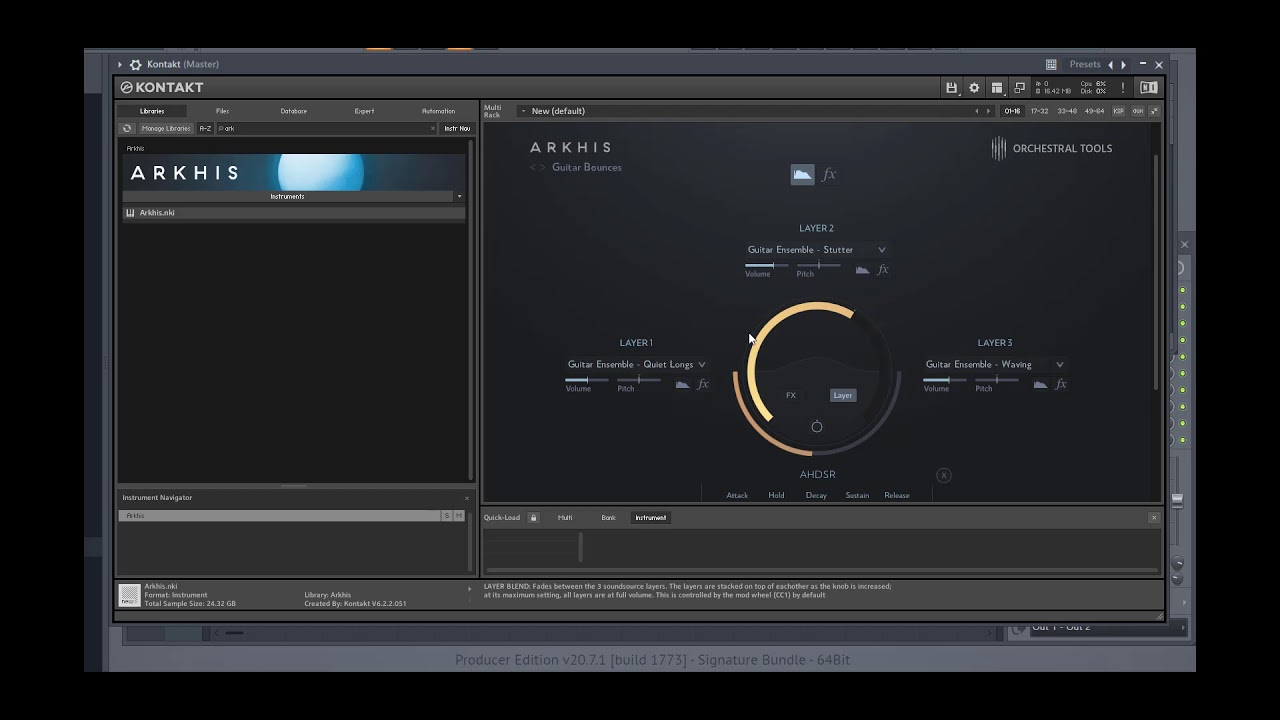Click the Manage Libraries button
This screenshot has height=720, width=1280.
pyautogui.click(x=166, y=128)
